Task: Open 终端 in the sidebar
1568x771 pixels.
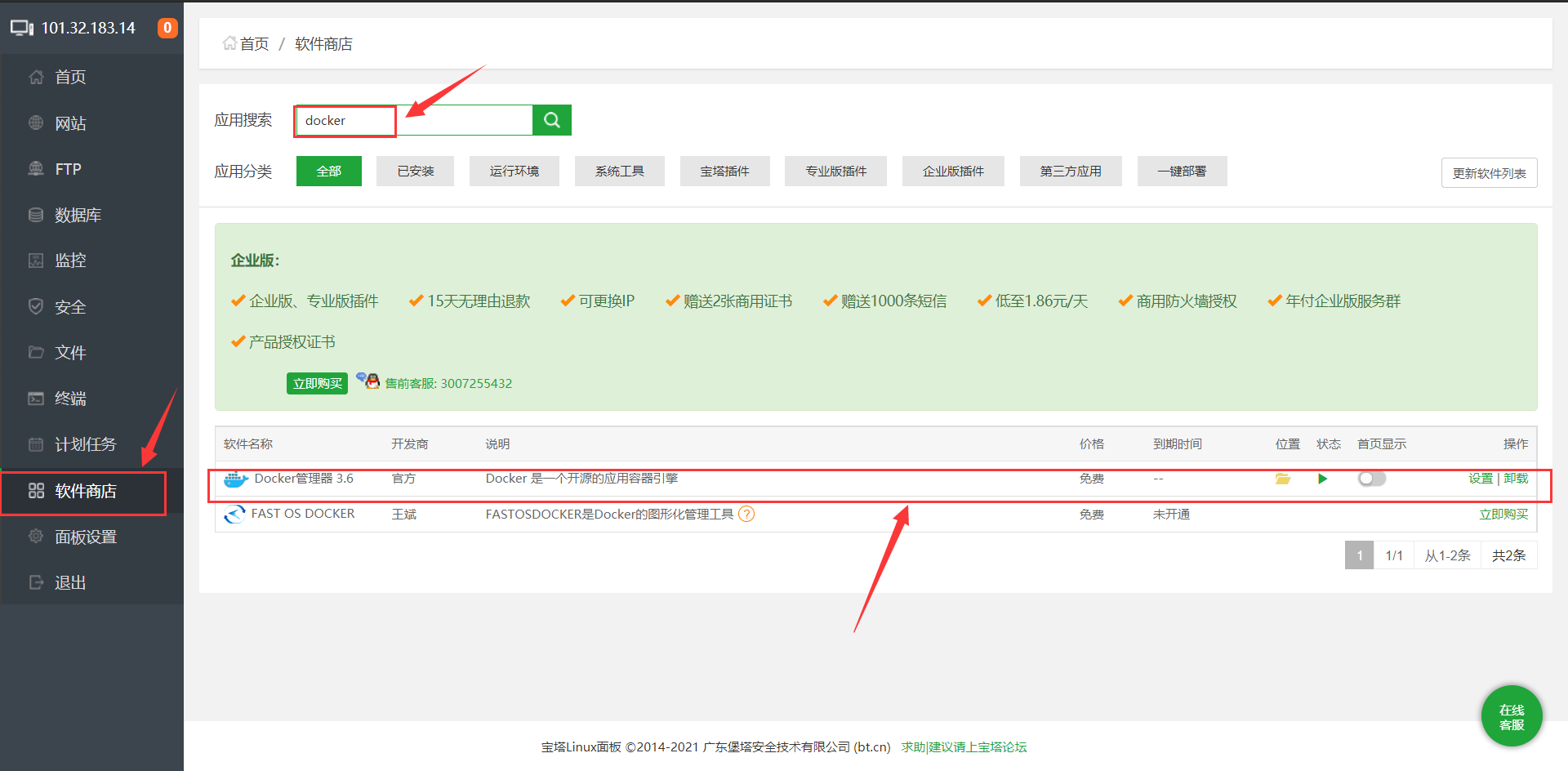Action: coord(91,399)
